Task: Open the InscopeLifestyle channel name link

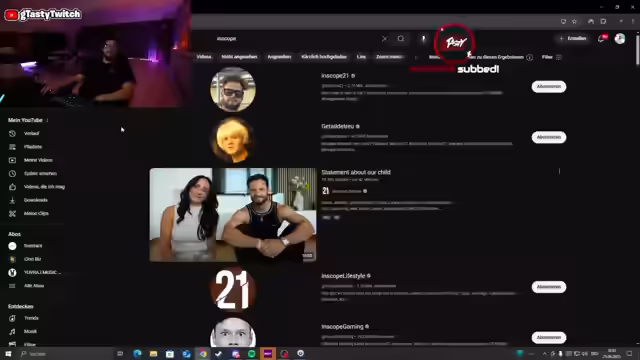Action: pos(343,276)
